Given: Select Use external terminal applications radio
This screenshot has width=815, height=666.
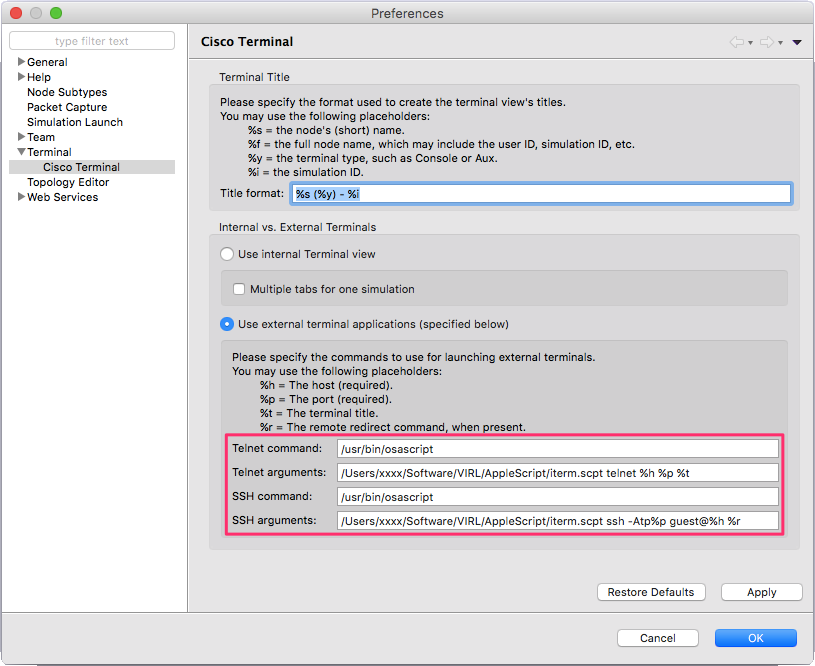Looking at the screenshot, I should point(227,324).
